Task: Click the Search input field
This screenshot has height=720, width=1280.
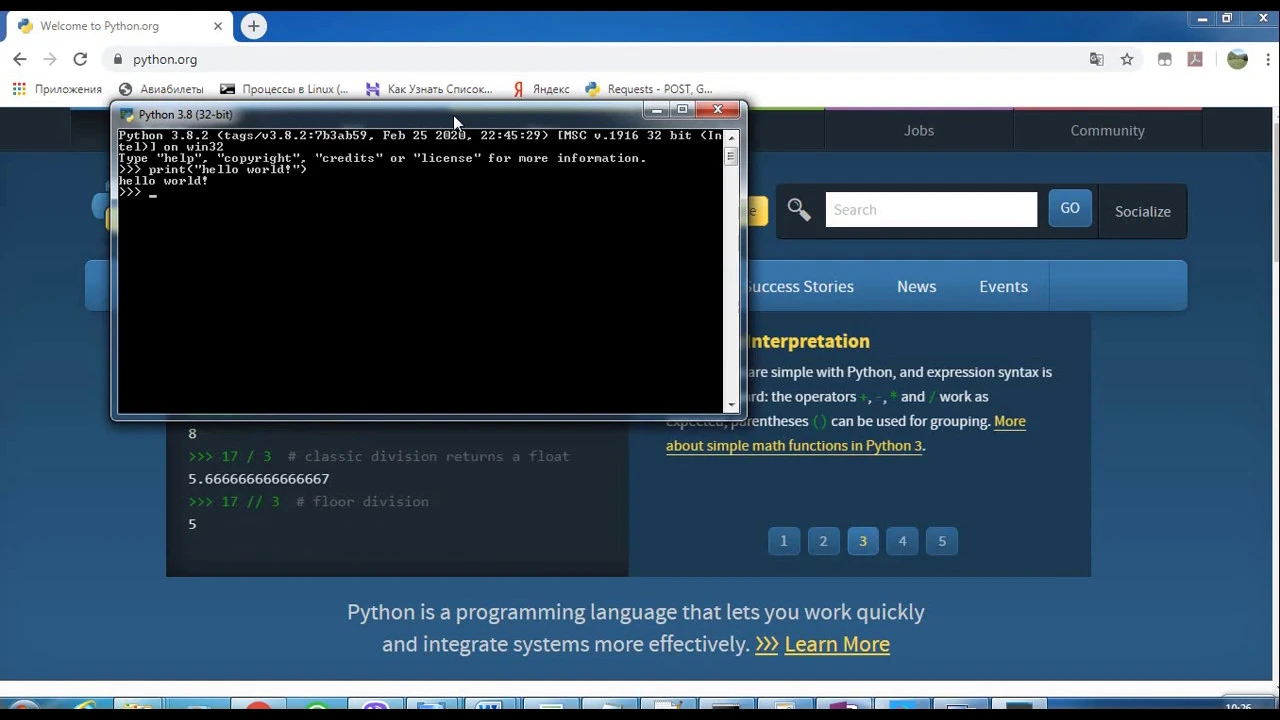Action: [x=931, y=210]
